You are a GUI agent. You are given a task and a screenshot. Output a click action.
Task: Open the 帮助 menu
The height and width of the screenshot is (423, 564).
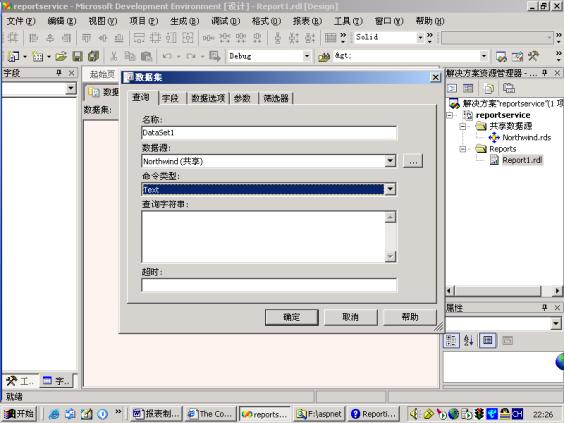pos(429,21)
